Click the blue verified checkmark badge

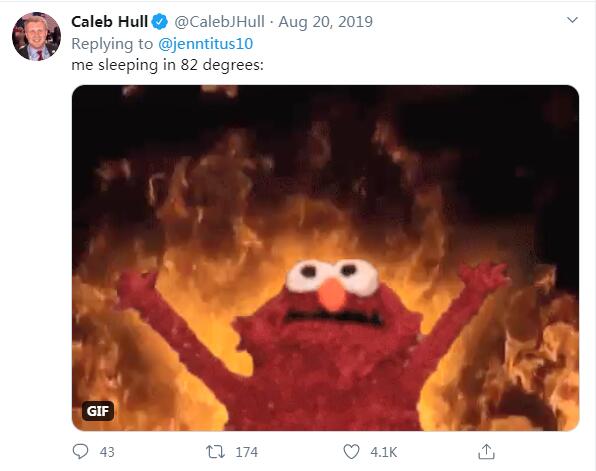point(160,22)
